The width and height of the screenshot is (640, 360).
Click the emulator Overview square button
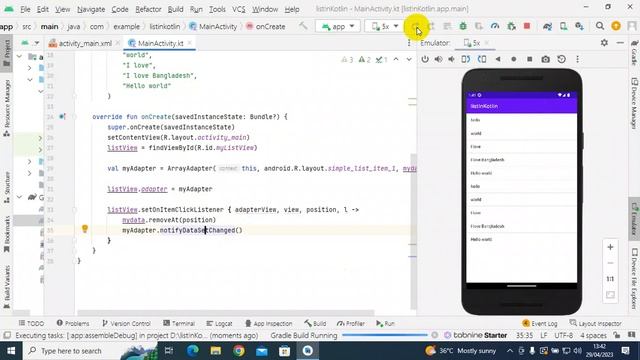529,59
